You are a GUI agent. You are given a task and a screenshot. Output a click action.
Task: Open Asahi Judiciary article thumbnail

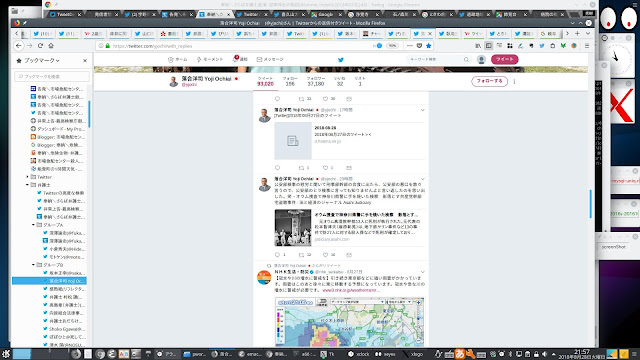pyautogui.click(x=293, y=228)
